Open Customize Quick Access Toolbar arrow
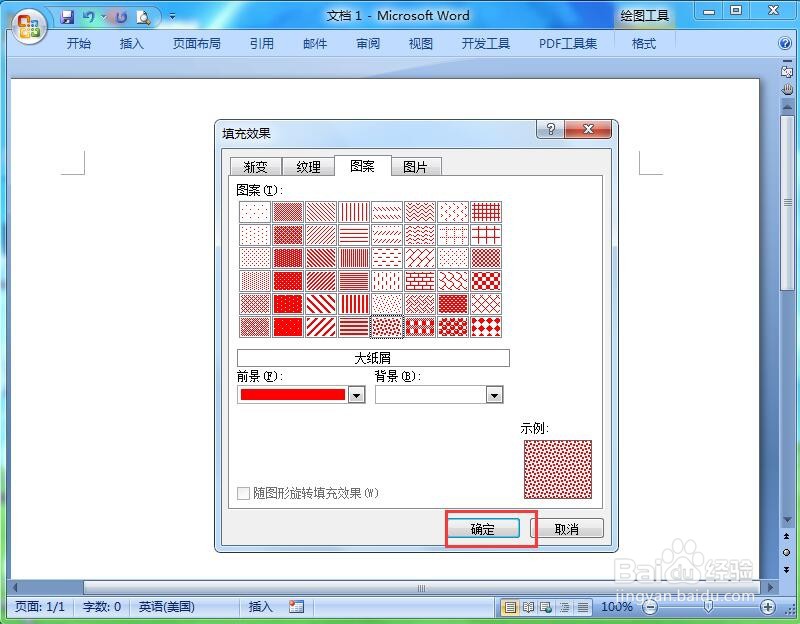This screenshot has width=800, height=624. point(172,17)
